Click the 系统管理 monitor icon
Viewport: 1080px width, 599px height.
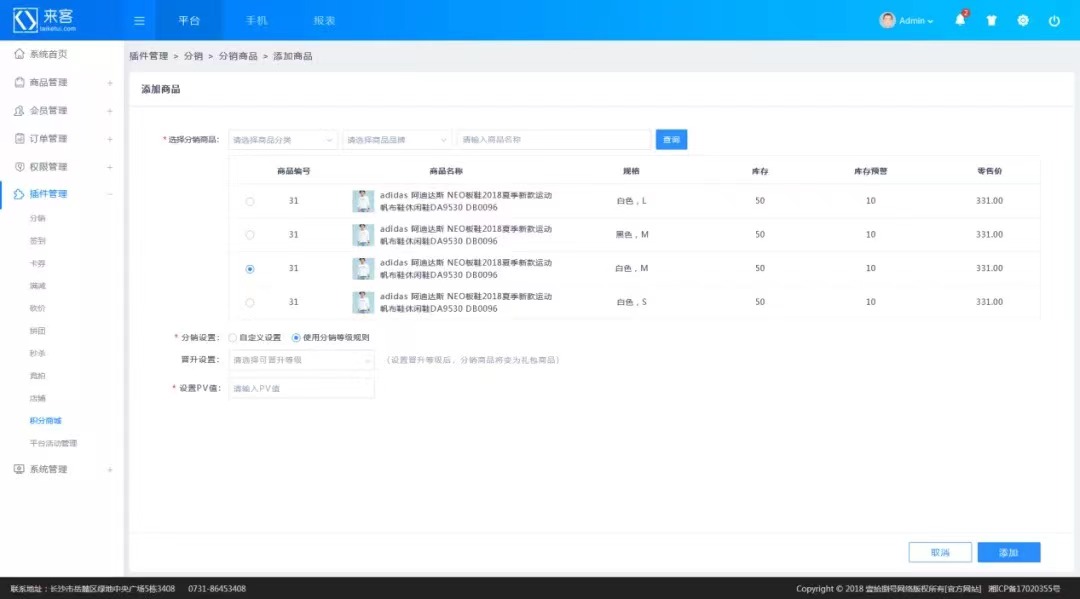coord(19,469)
